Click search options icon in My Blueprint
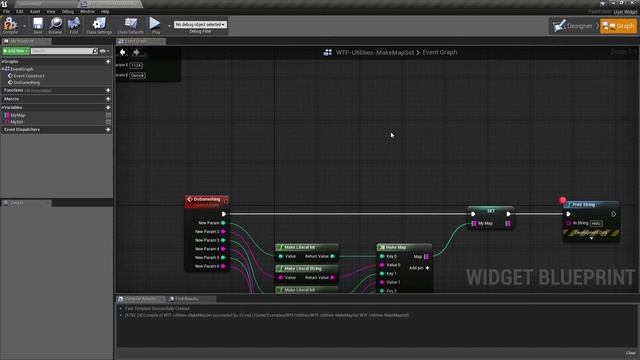This screenshot has height=360, width=640. [x=95, y=51]
